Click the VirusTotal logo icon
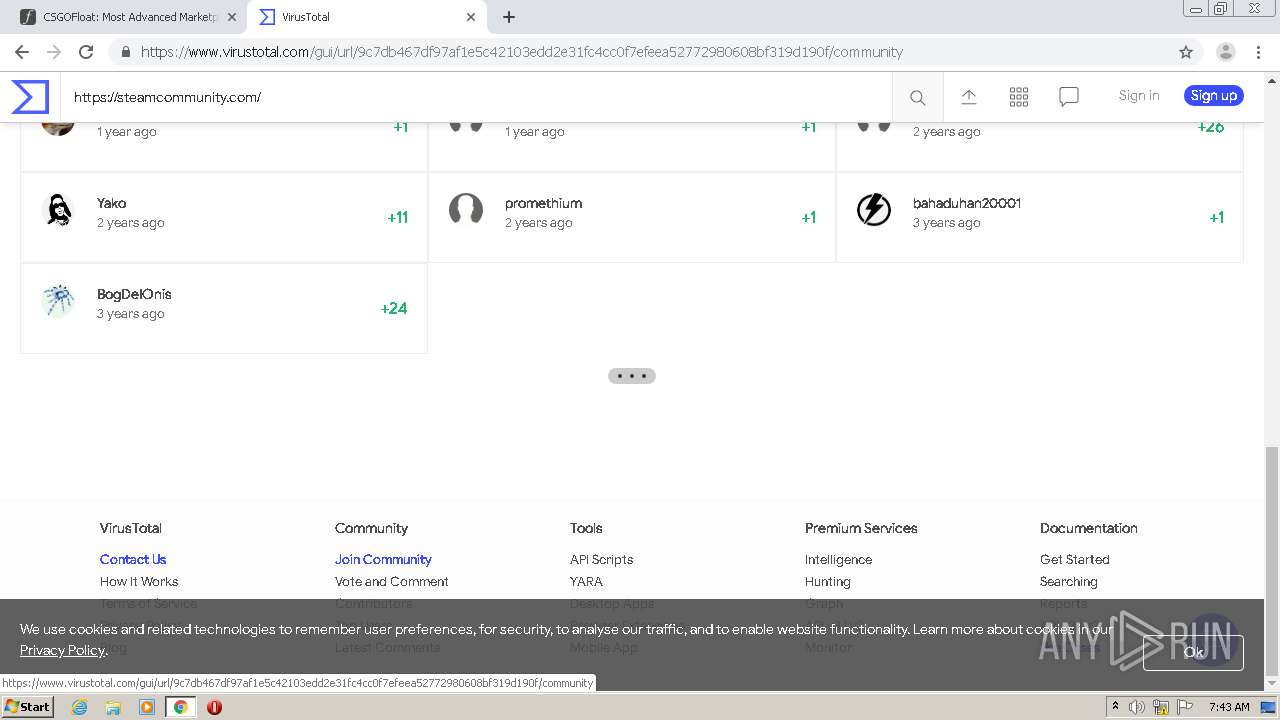 coord(30,97)
